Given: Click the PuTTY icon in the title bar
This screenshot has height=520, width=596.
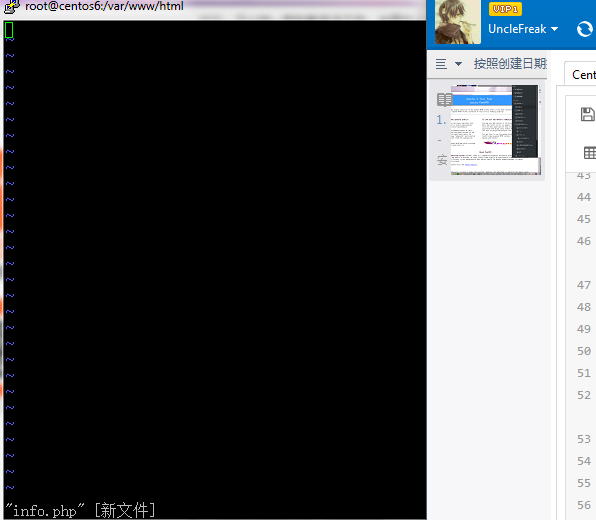Looking at the screenshot, I should click(x=11, y=6).
